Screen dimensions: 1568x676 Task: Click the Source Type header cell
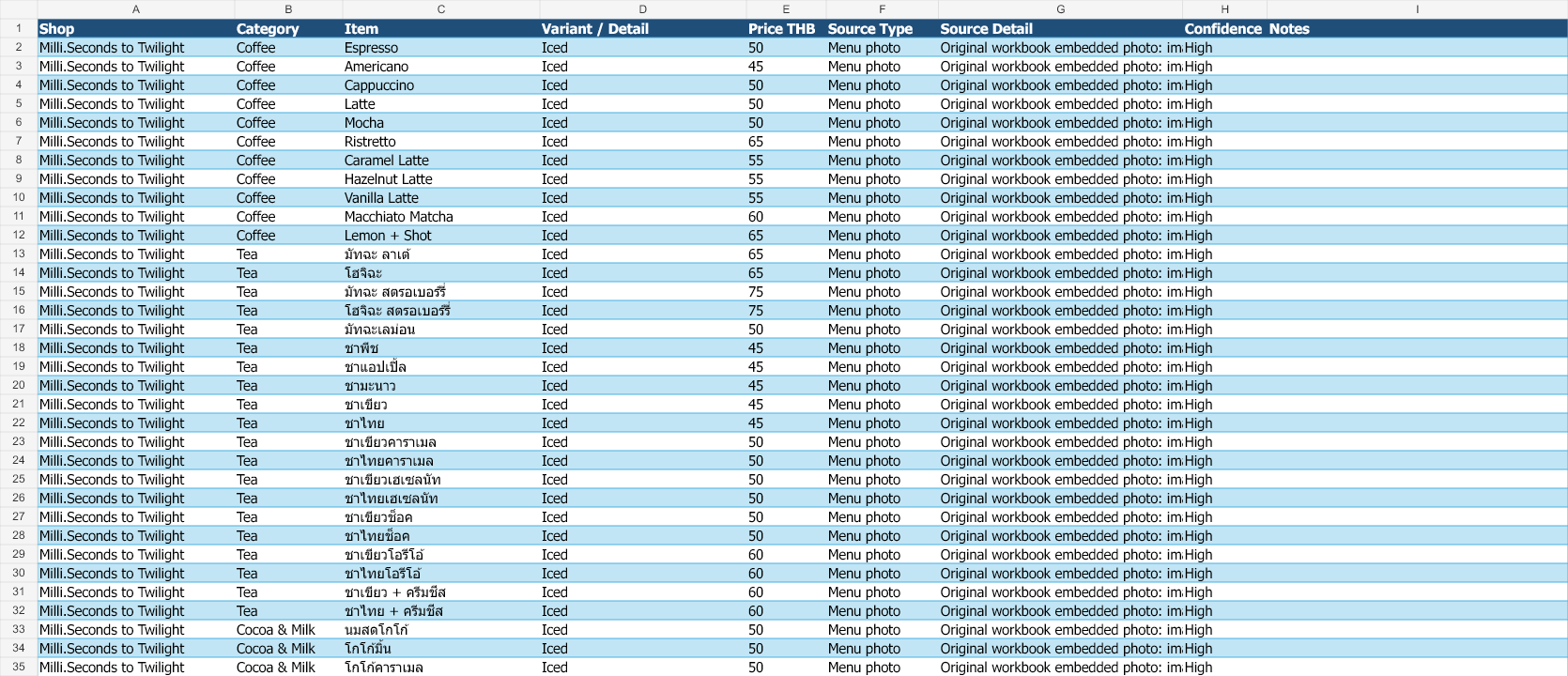click(x=883, y=29)
